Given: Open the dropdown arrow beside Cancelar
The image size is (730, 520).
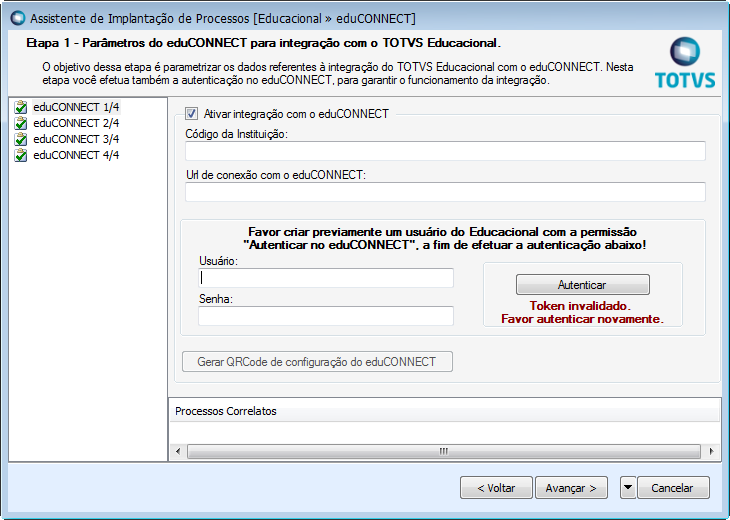Looking at the screenshot, I should [x=627, y=488].
